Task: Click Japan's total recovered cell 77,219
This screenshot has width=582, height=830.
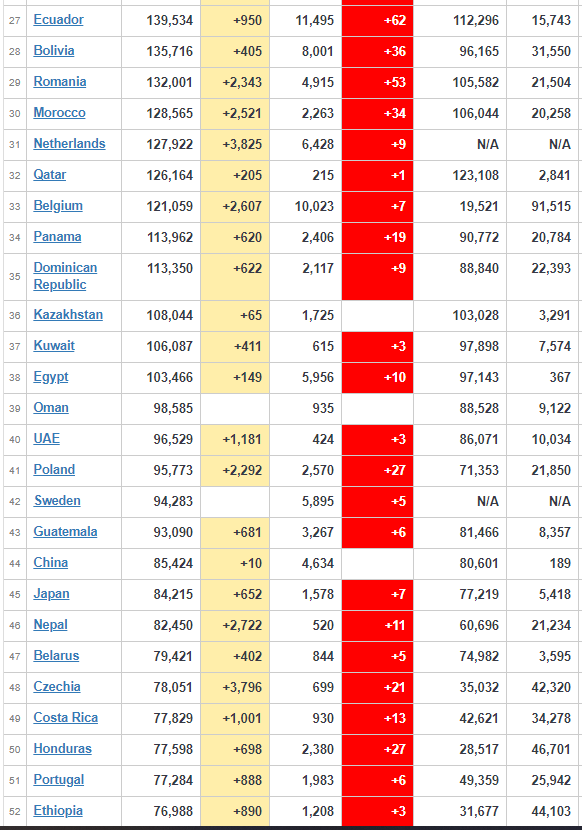Action: [x=460, y=594]
